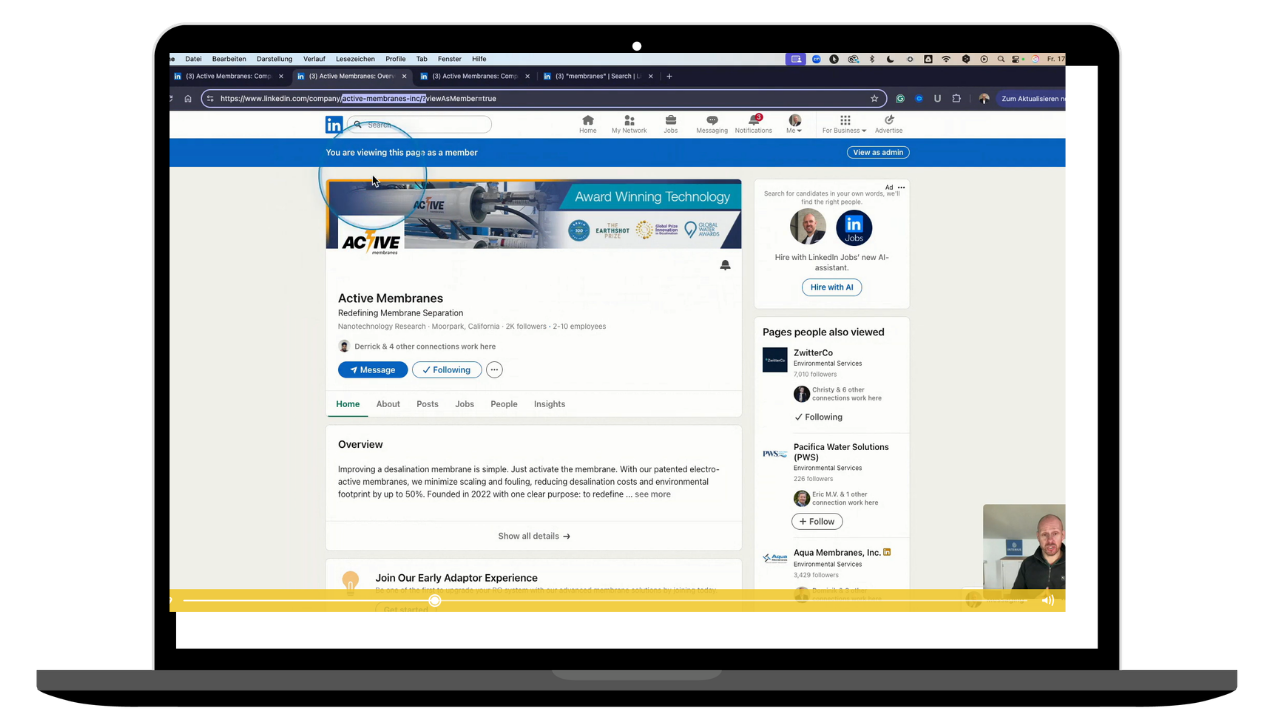Click the browser address bar URL
Screen dimensions: 1280x720
pos(358,99)
